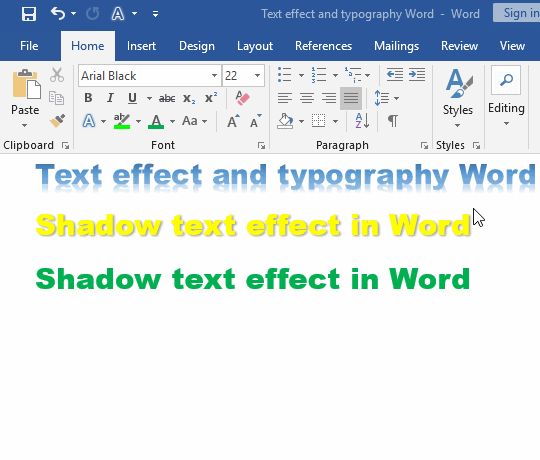This screenshot has width=540, height=460.
Task: Switch to the Insert tab
Action: point(141,46)
